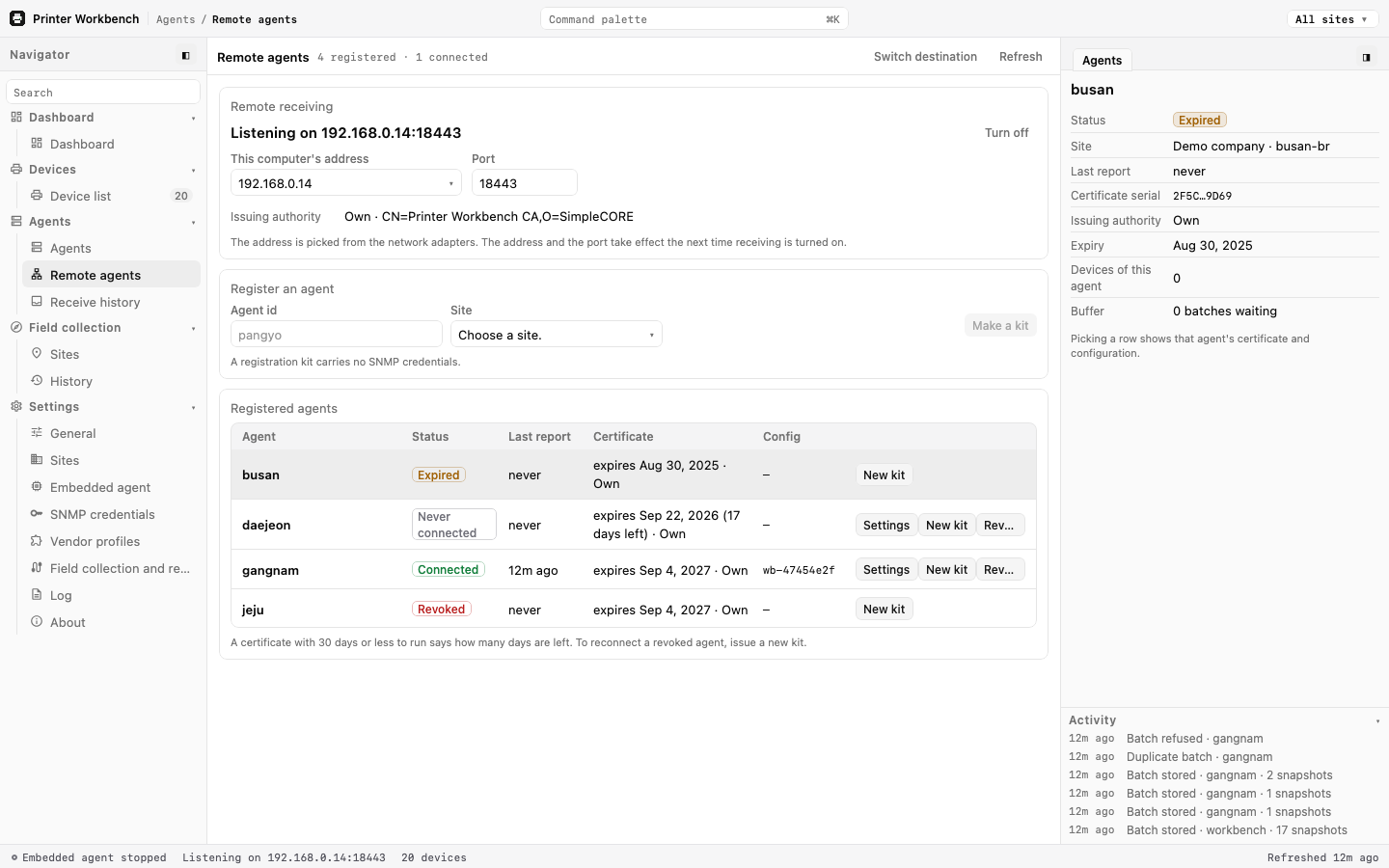Image resolution: width=1389 pixels, height=868 pixels.
Task: Collapse the right Agents panel with its toggle icon
Action: point(1366,58)
